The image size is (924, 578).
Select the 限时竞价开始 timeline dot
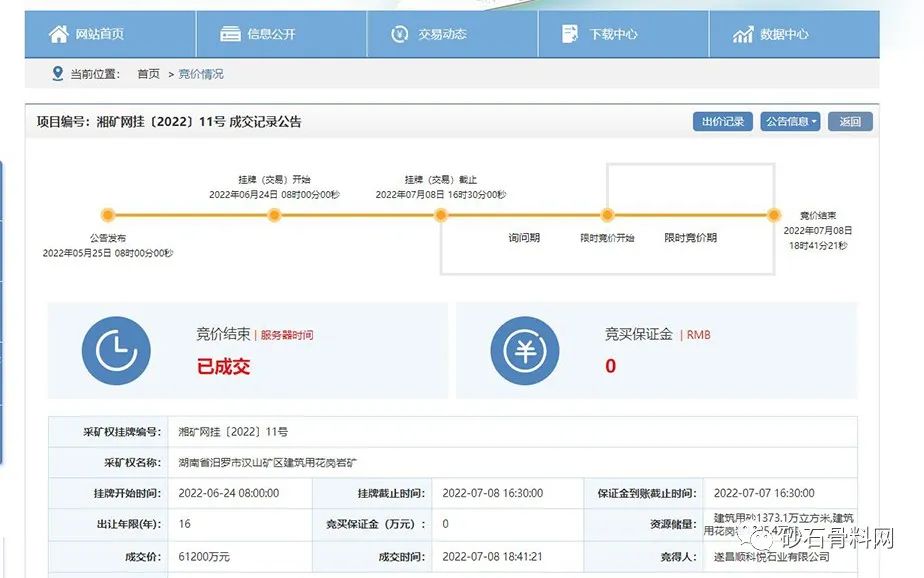click(x=607, y=215)
